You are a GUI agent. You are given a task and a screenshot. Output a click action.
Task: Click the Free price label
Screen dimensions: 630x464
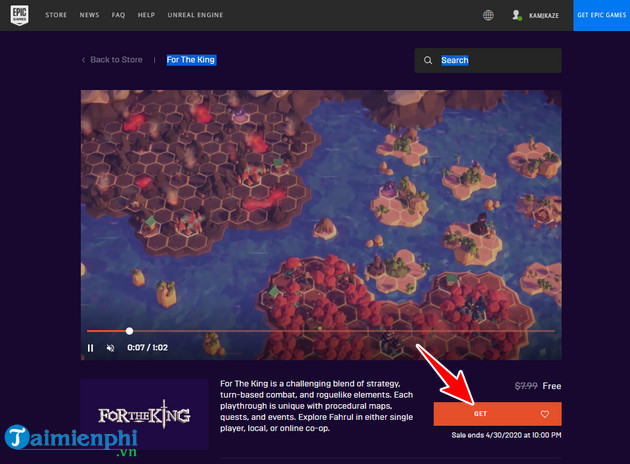[552, 386]
